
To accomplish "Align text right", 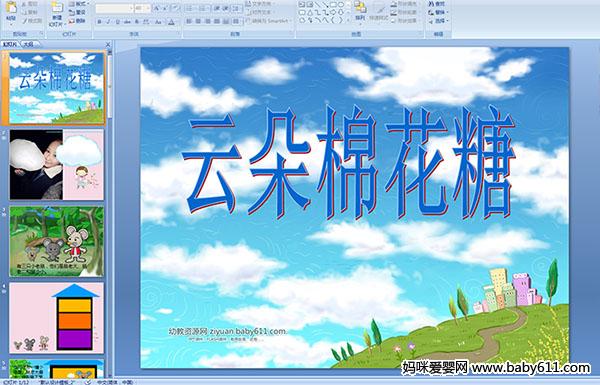I will point(208,21).
